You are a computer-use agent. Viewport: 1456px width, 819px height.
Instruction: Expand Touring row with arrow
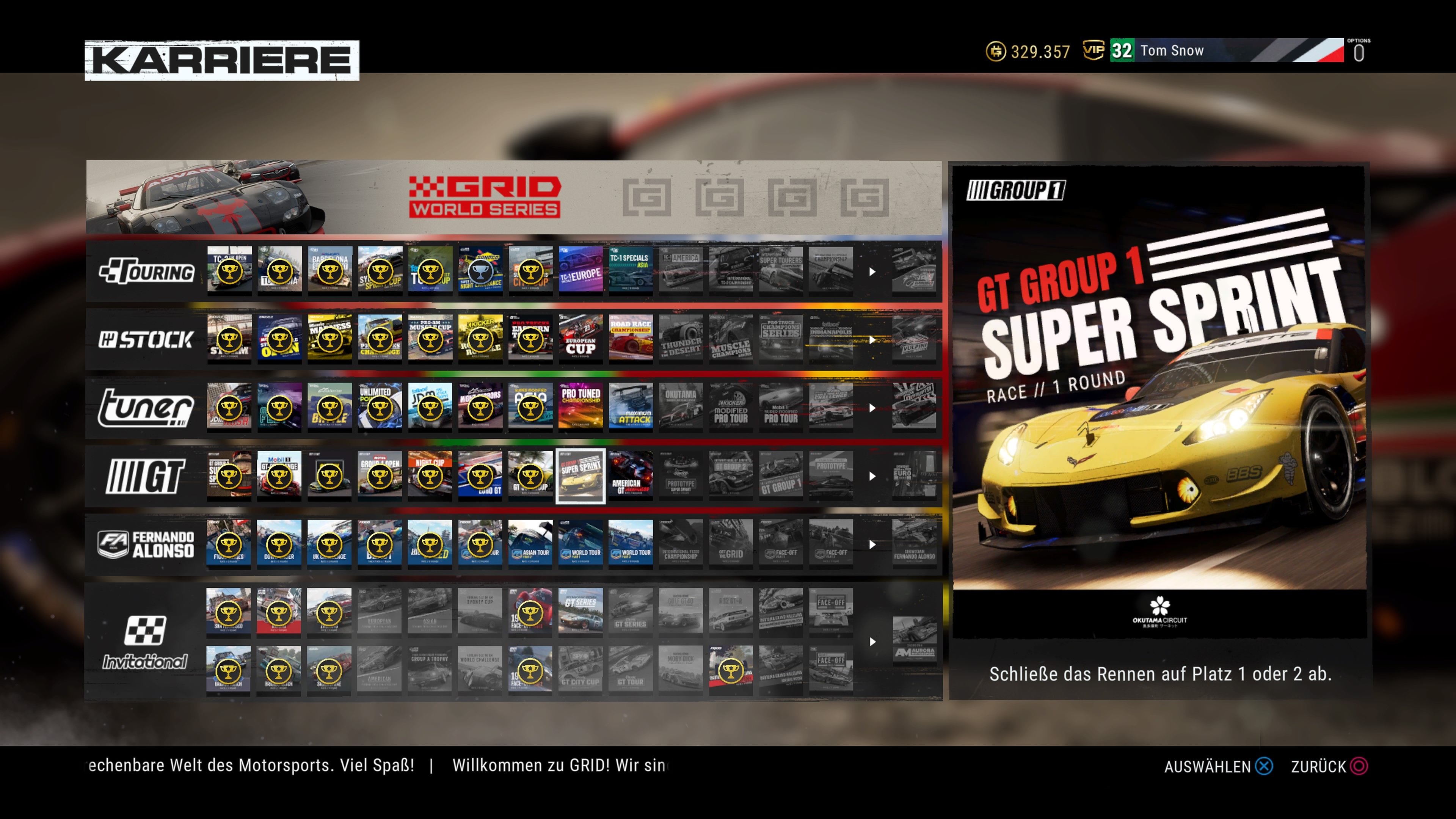click(x=872, y=272)
